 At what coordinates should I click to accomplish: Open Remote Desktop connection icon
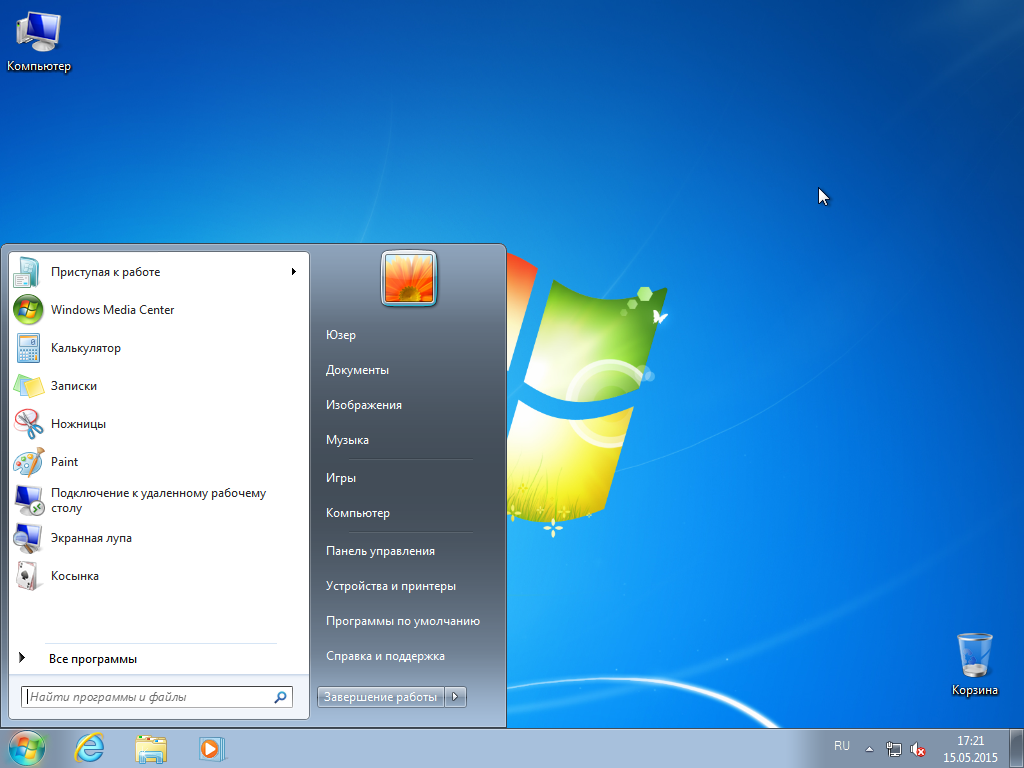pyautogui.click(x=28, y=500)
